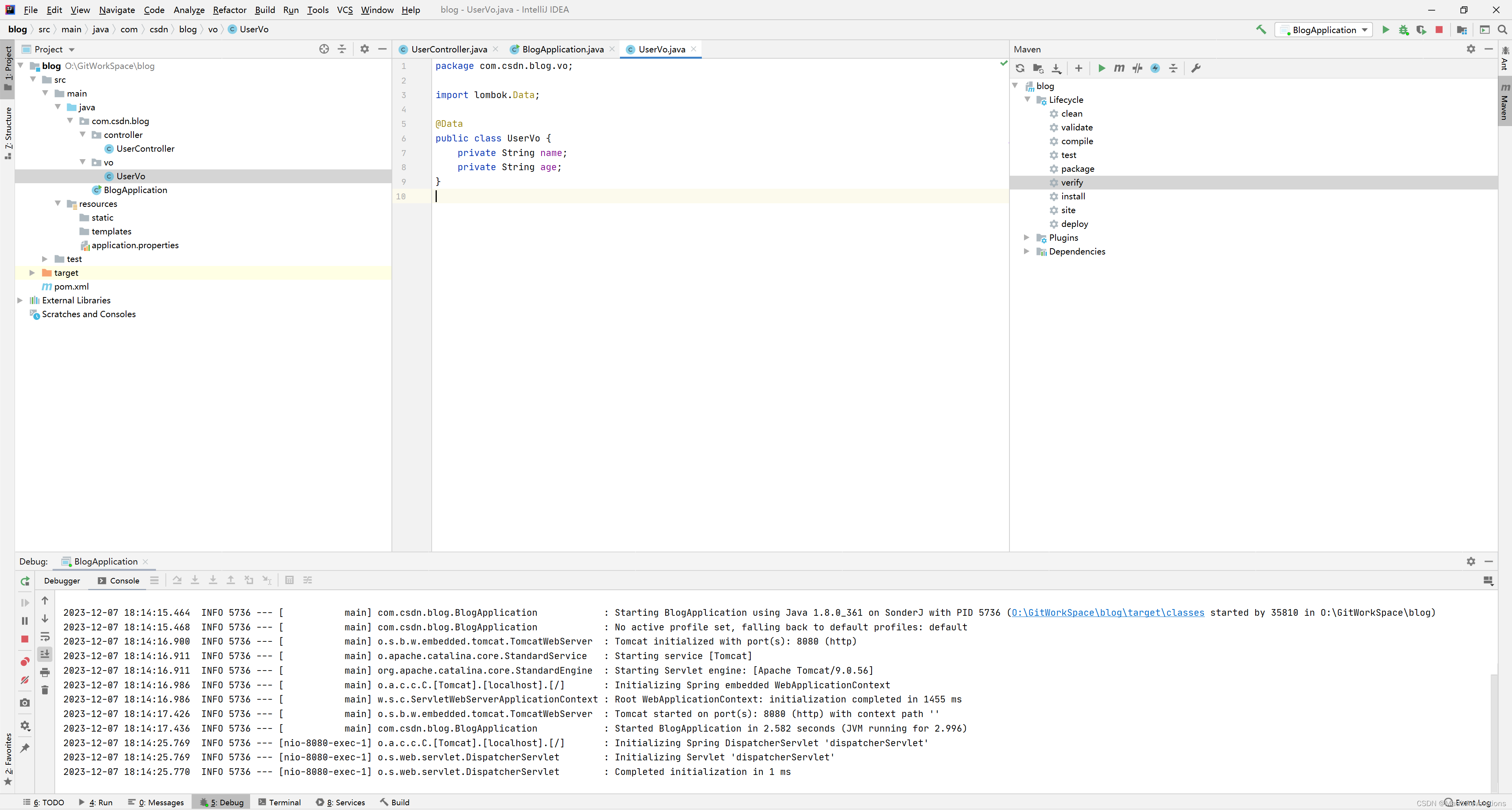Mute breakpoints in debug panel

[x=25, y=680]
